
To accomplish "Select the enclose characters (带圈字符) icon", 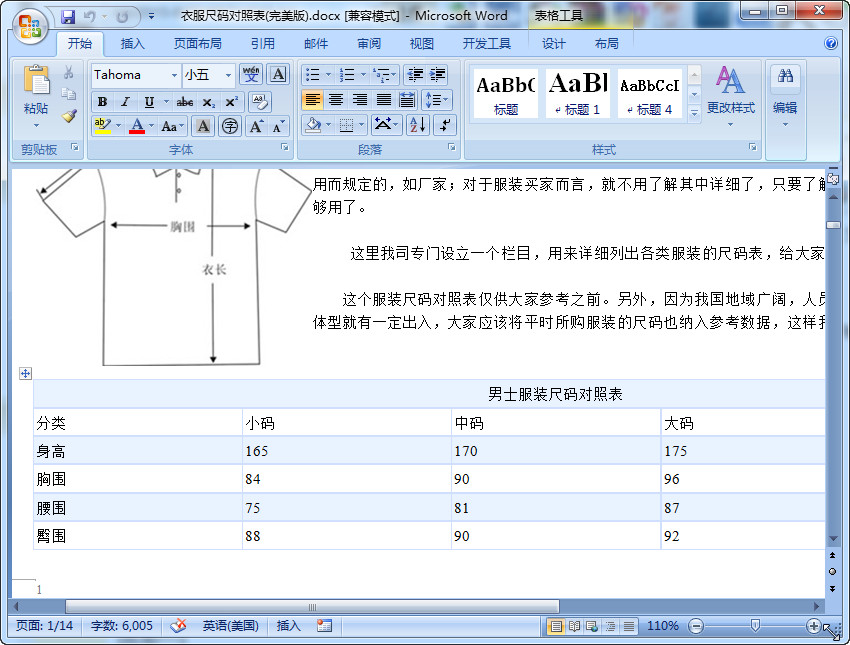I will 227,125.
